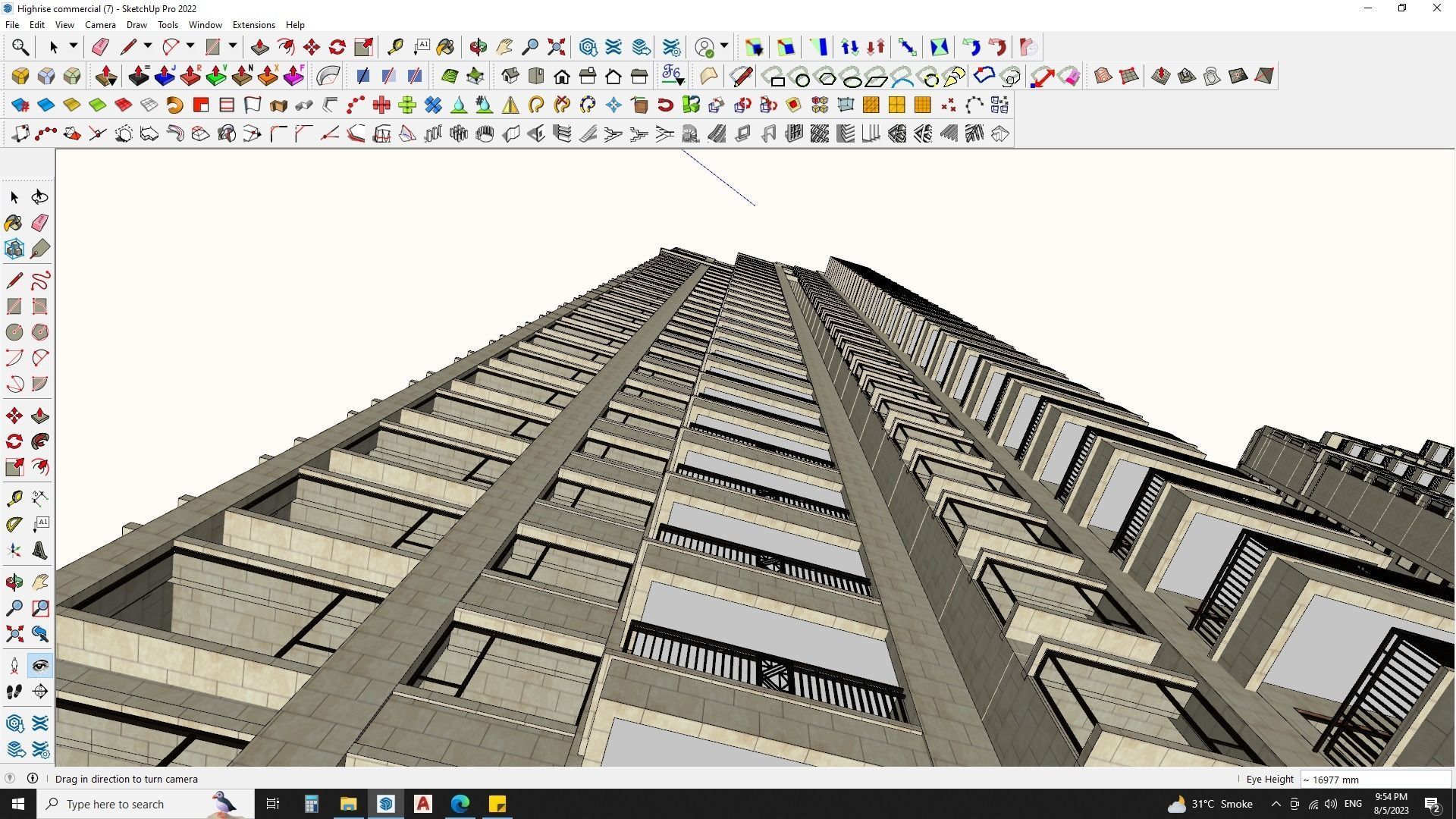
Task: Choose the Round Corner yellow cube icon
Action: click(20, 76)
